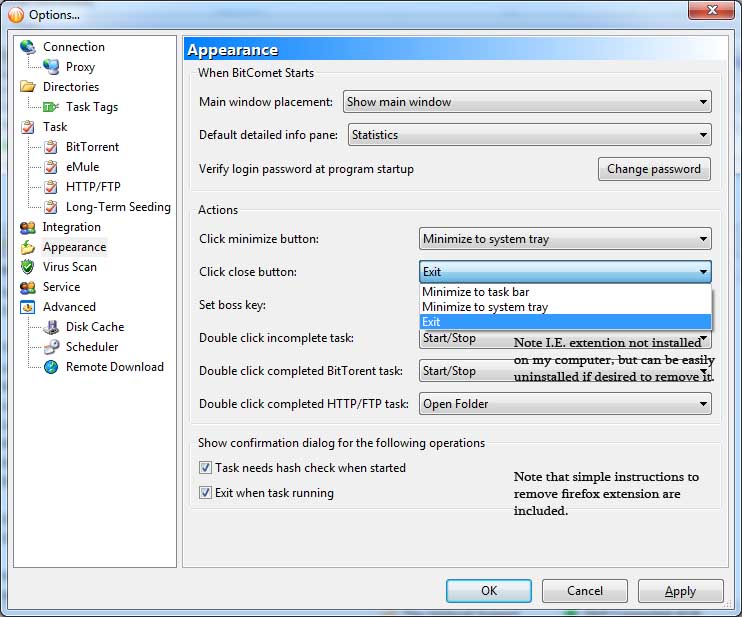Open Long-Term Seeding settings
Viewport: 742px width, 617px height.
coord(118,207)
